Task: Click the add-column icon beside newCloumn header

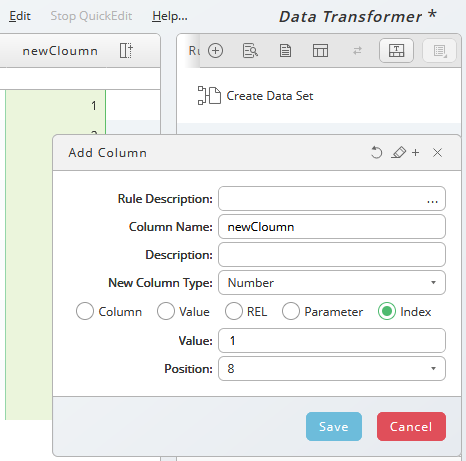Action: tap(126, 51)
